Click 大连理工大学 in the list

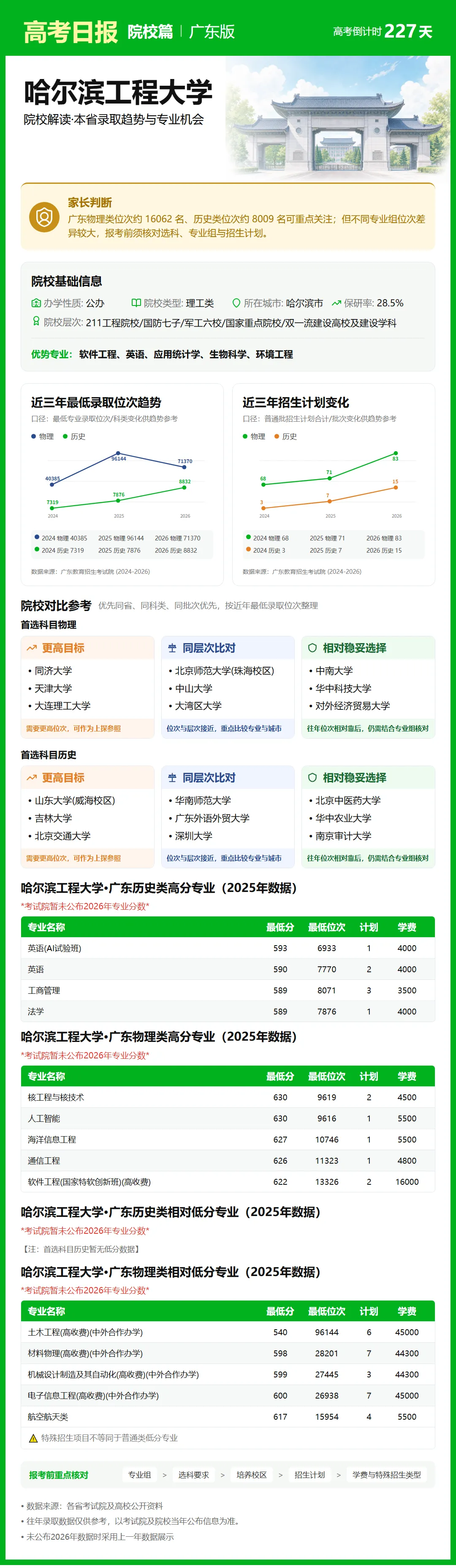pos(62,706)
